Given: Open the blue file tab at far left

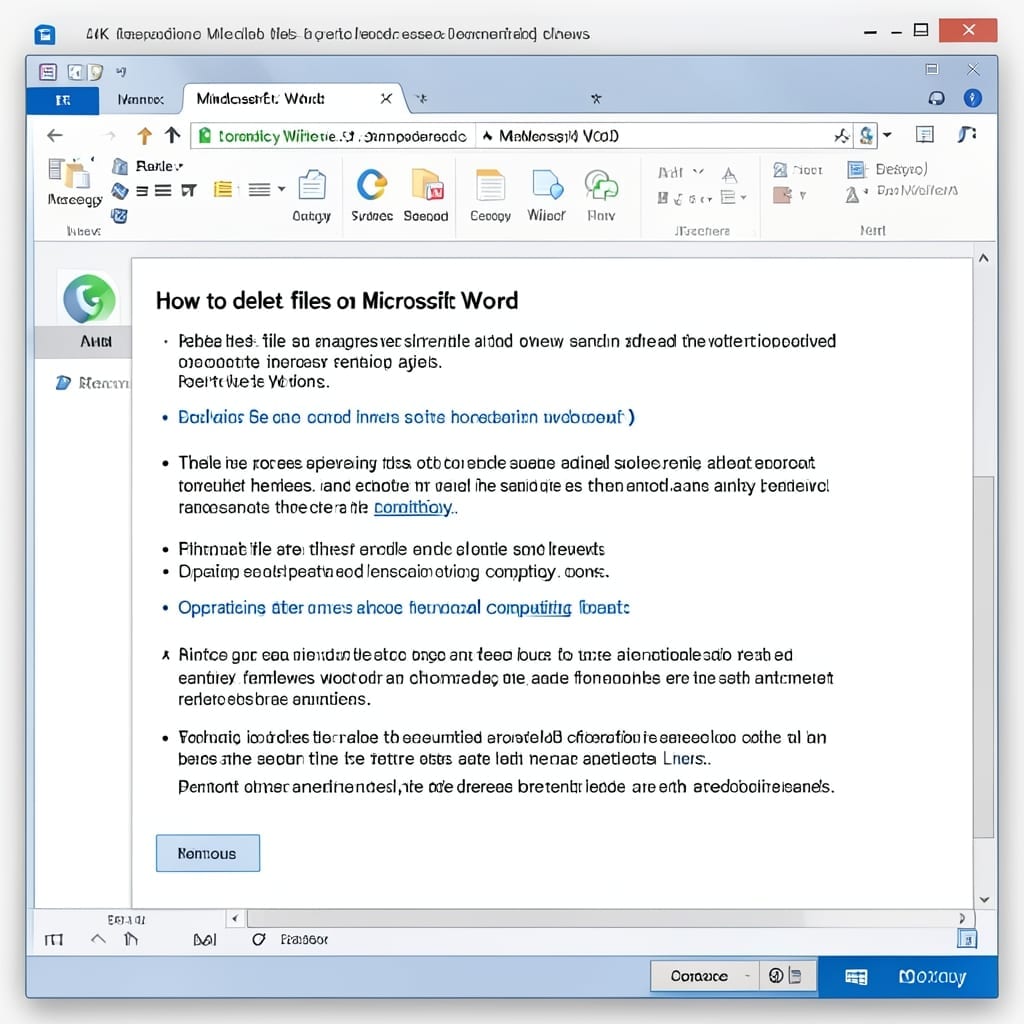Looking at the screenshot, I should click(x=63, y=101).
